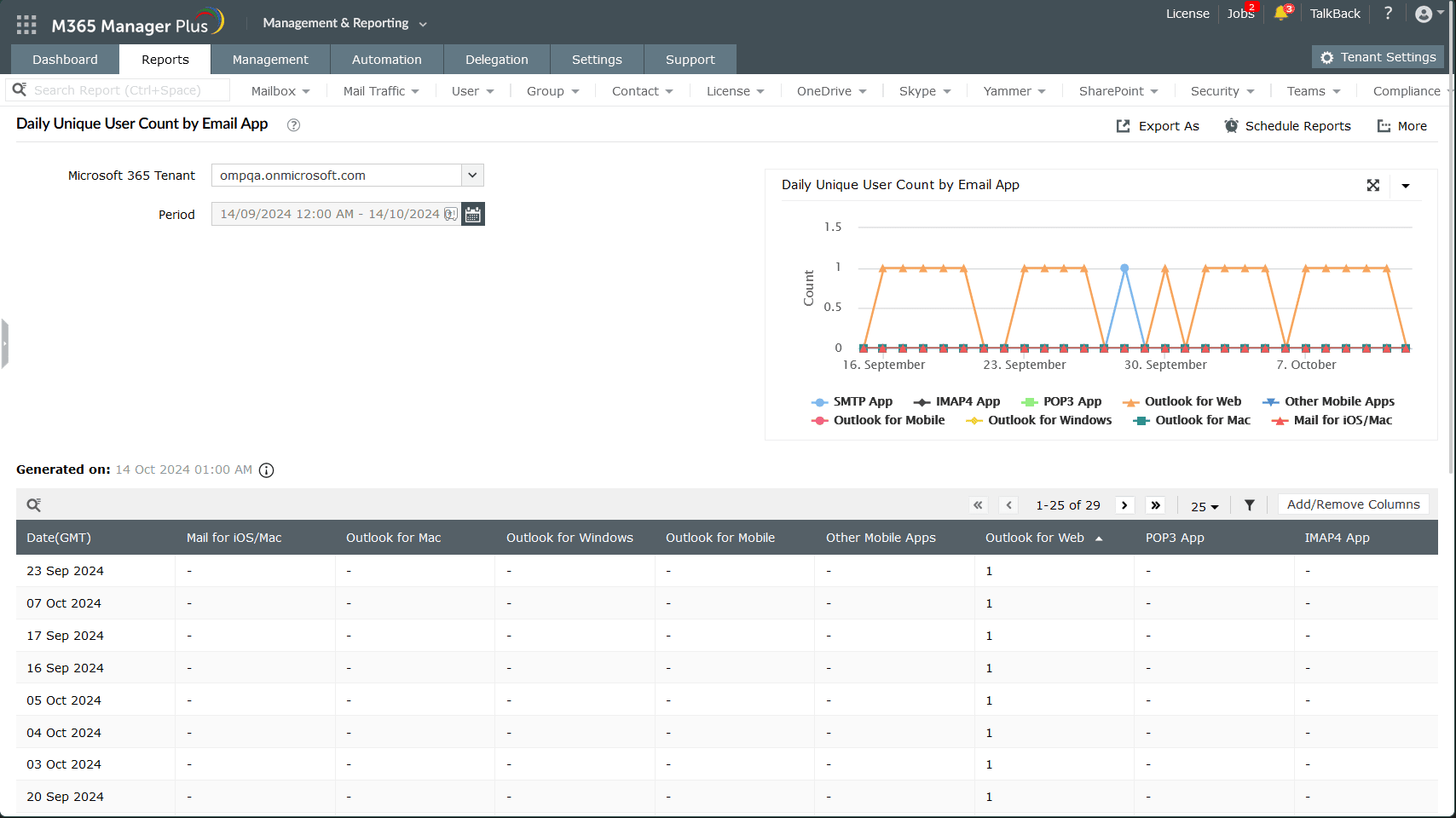Click the table filter funnel icon

pos(1249,505)
